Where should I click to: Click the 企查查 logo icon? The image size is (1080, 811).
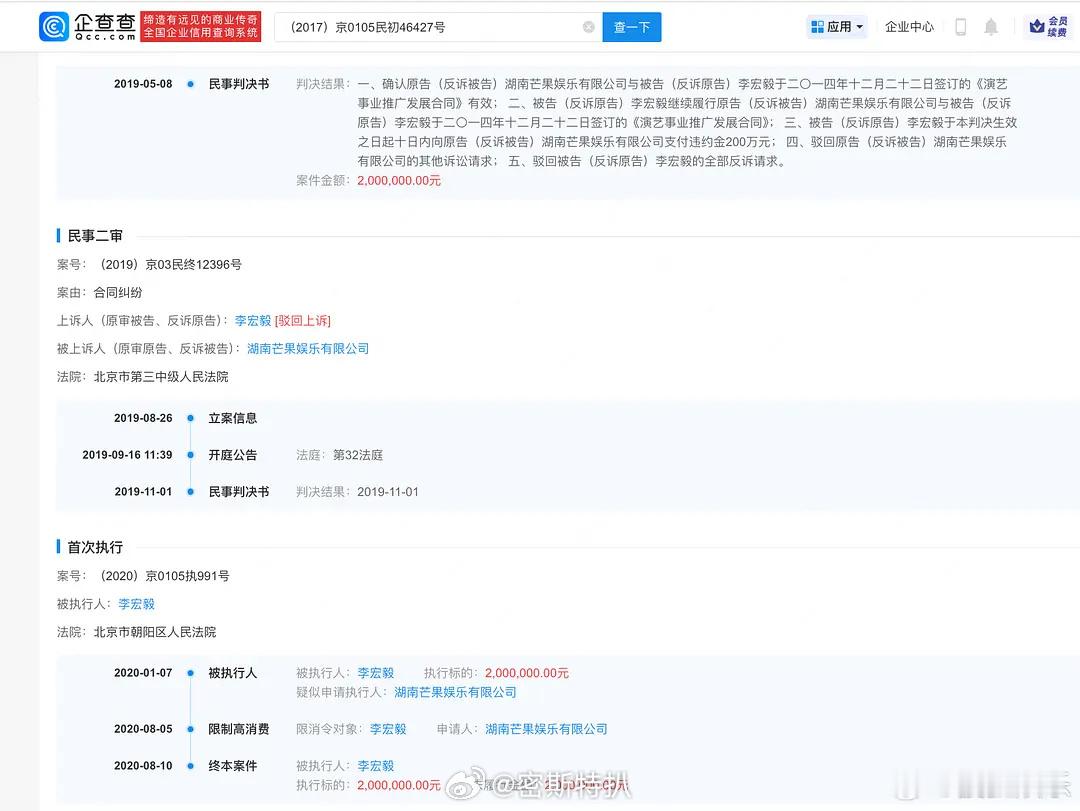click(54, 26)
